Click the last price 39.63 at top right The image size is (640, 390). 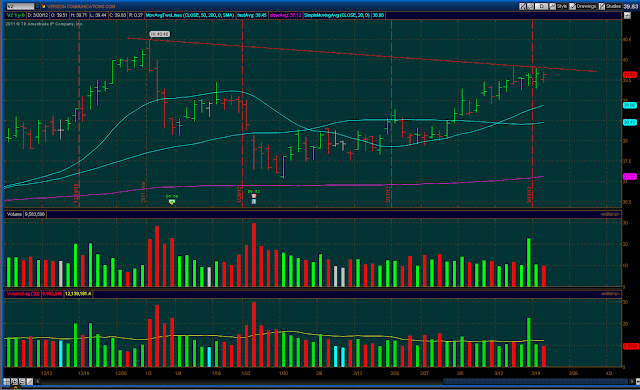click(x=630, y=6)
